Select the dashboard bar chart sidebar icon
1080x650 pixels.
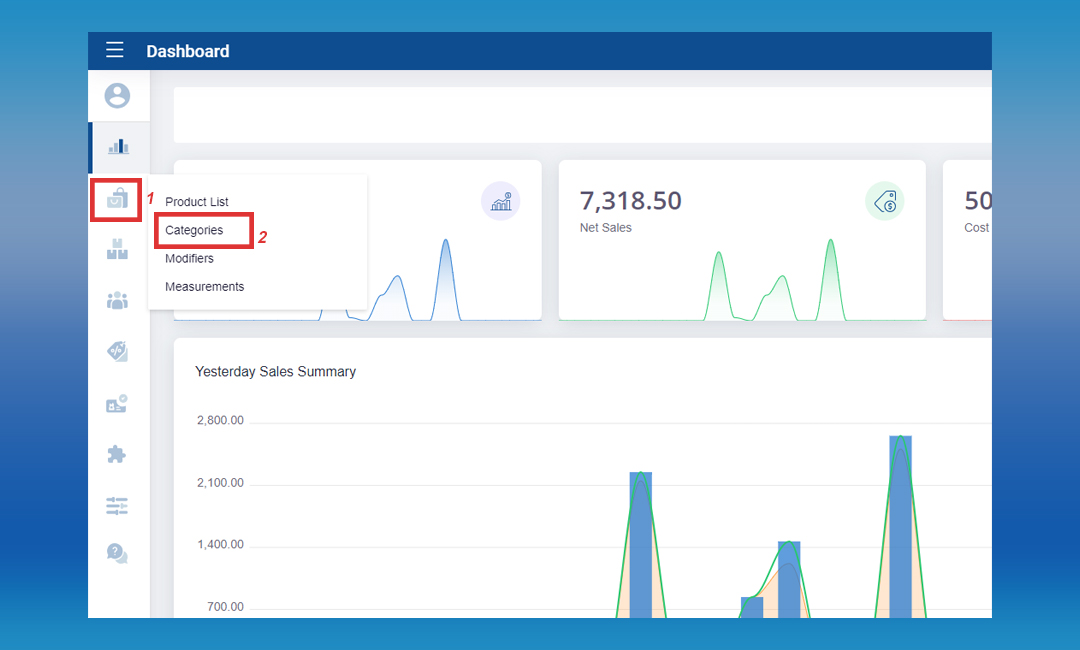[118, 147]
